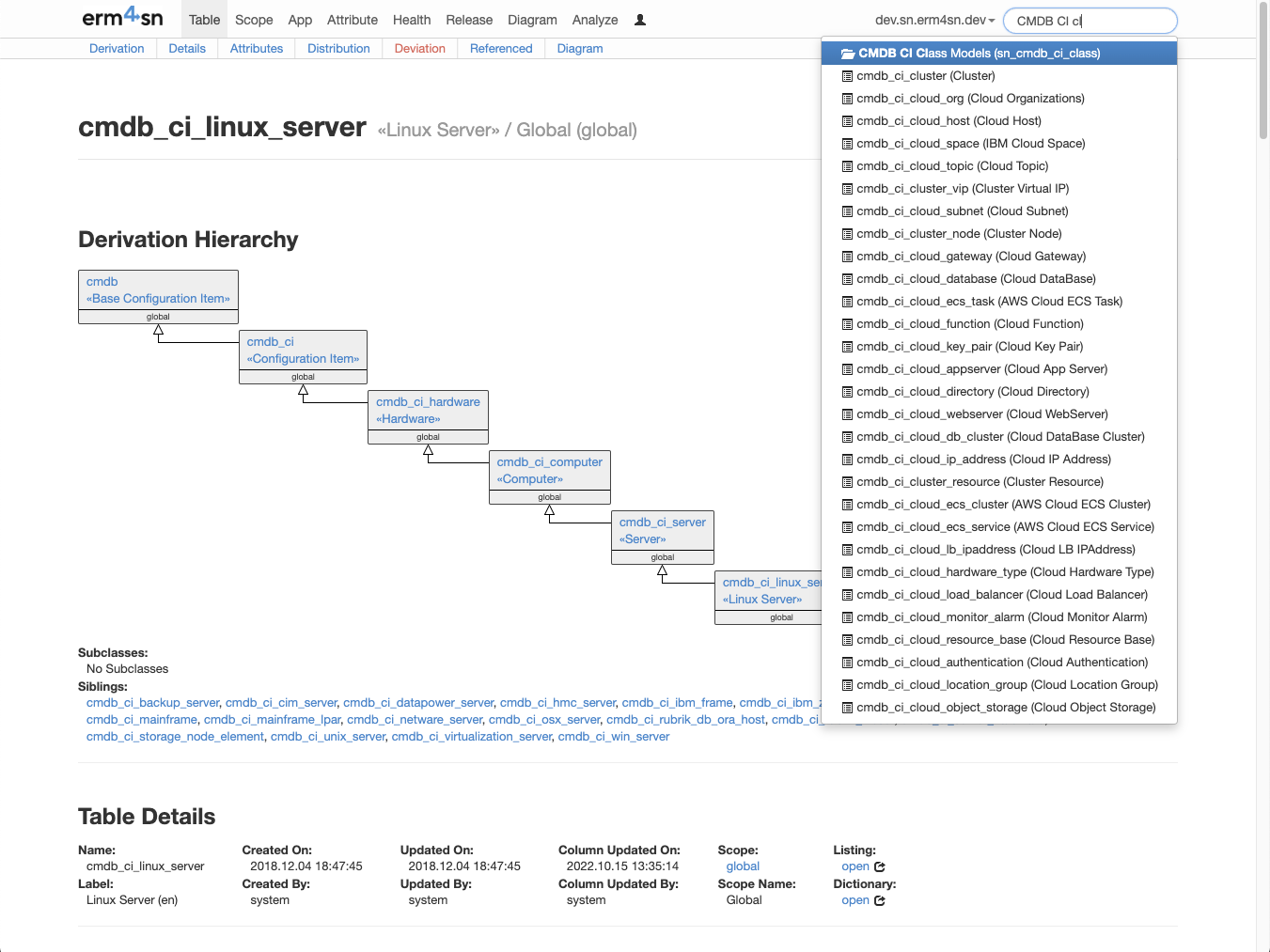1270x952 pixels.
Task: Switch to the Deviation tab
Action: tap(419, 49)
